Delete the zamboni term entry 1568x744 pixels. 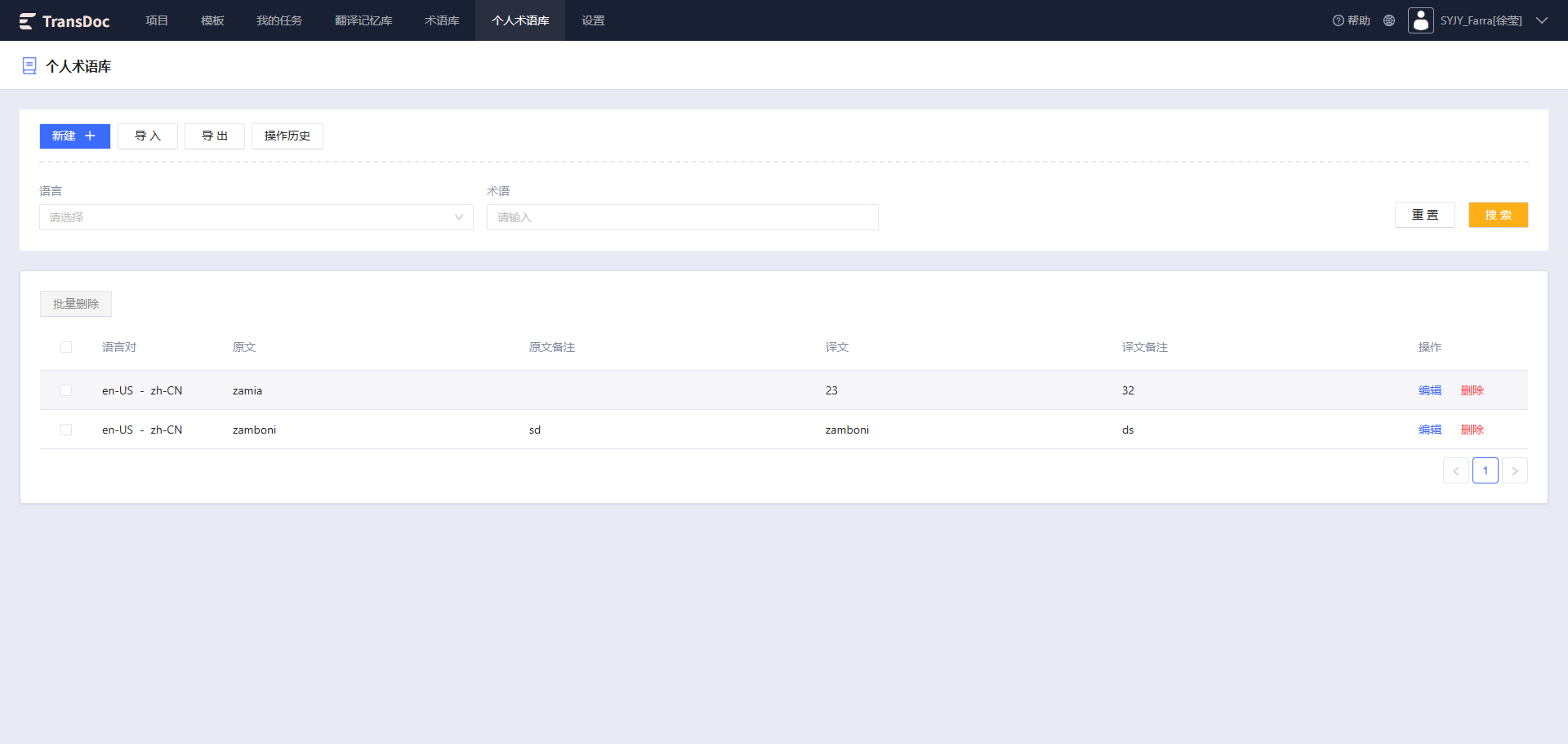(1472, 430)
